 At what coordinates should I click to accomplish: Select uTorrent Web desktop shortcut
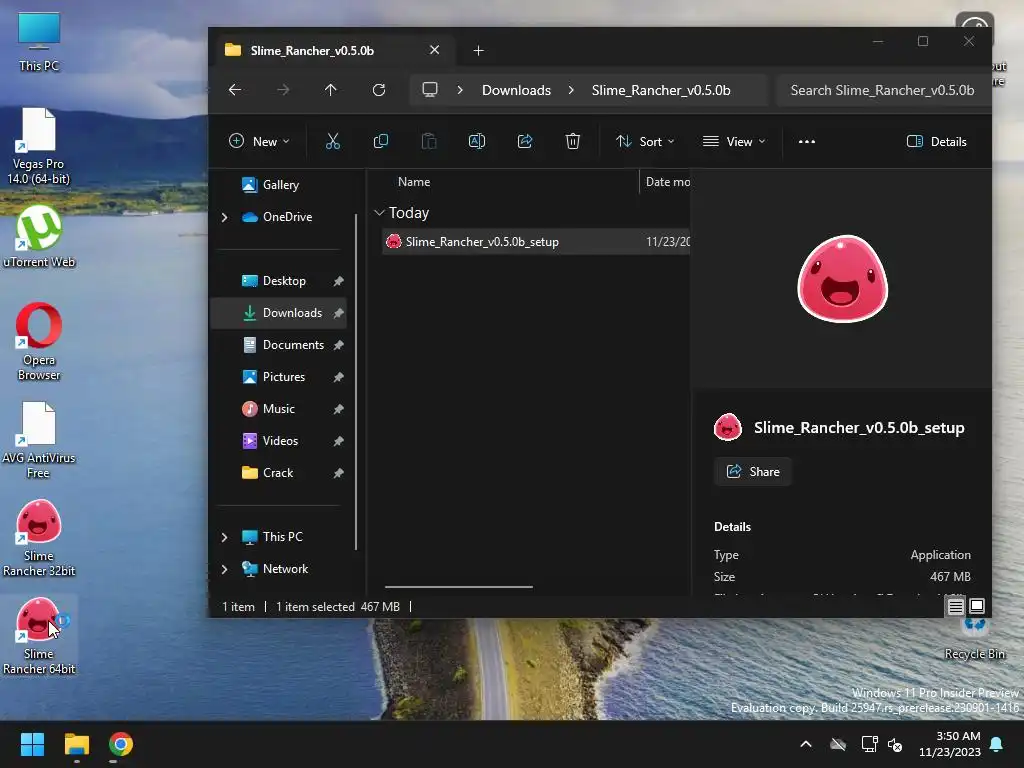coord(39,236)
